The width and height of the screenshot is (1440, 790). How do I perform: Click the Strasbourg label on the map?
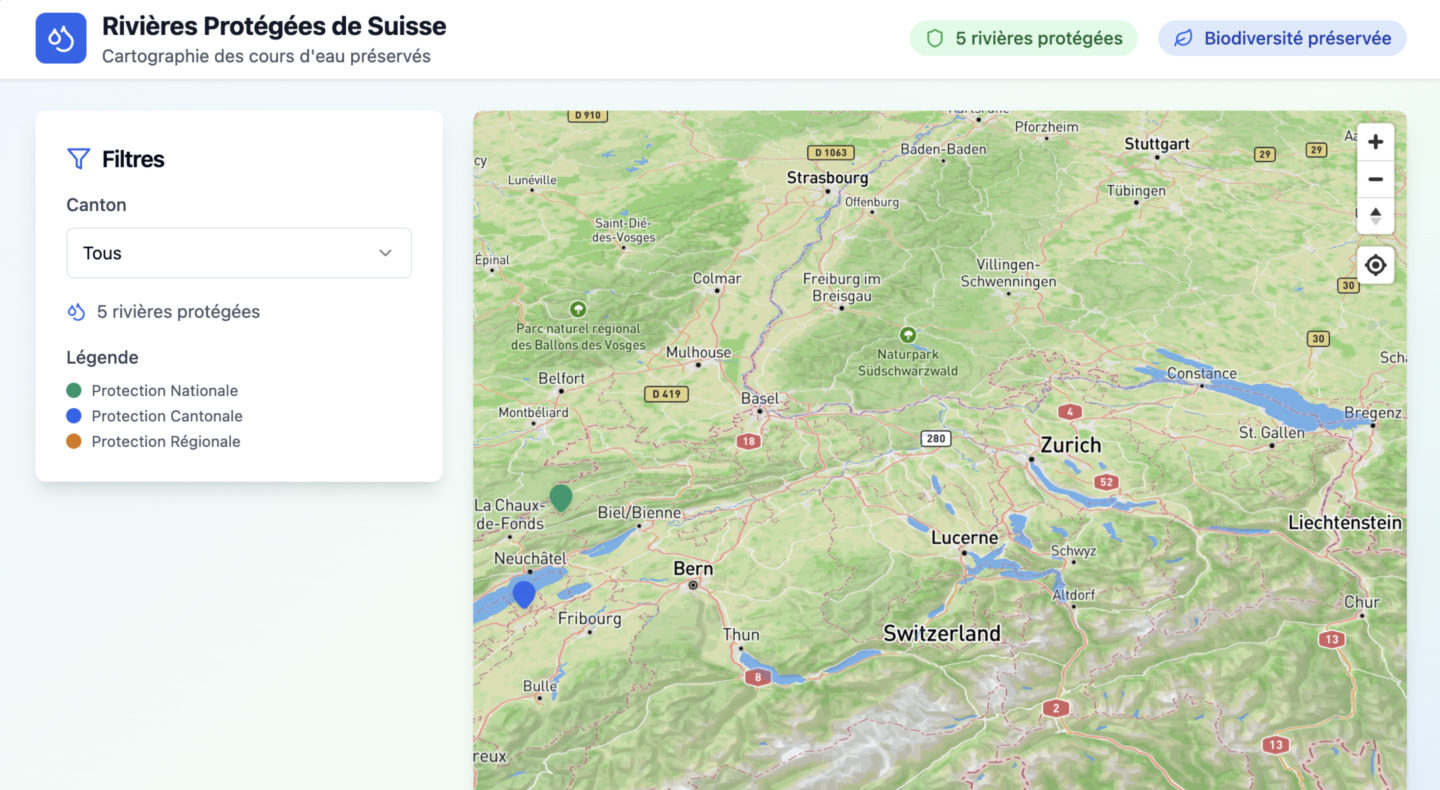[827, 177]
